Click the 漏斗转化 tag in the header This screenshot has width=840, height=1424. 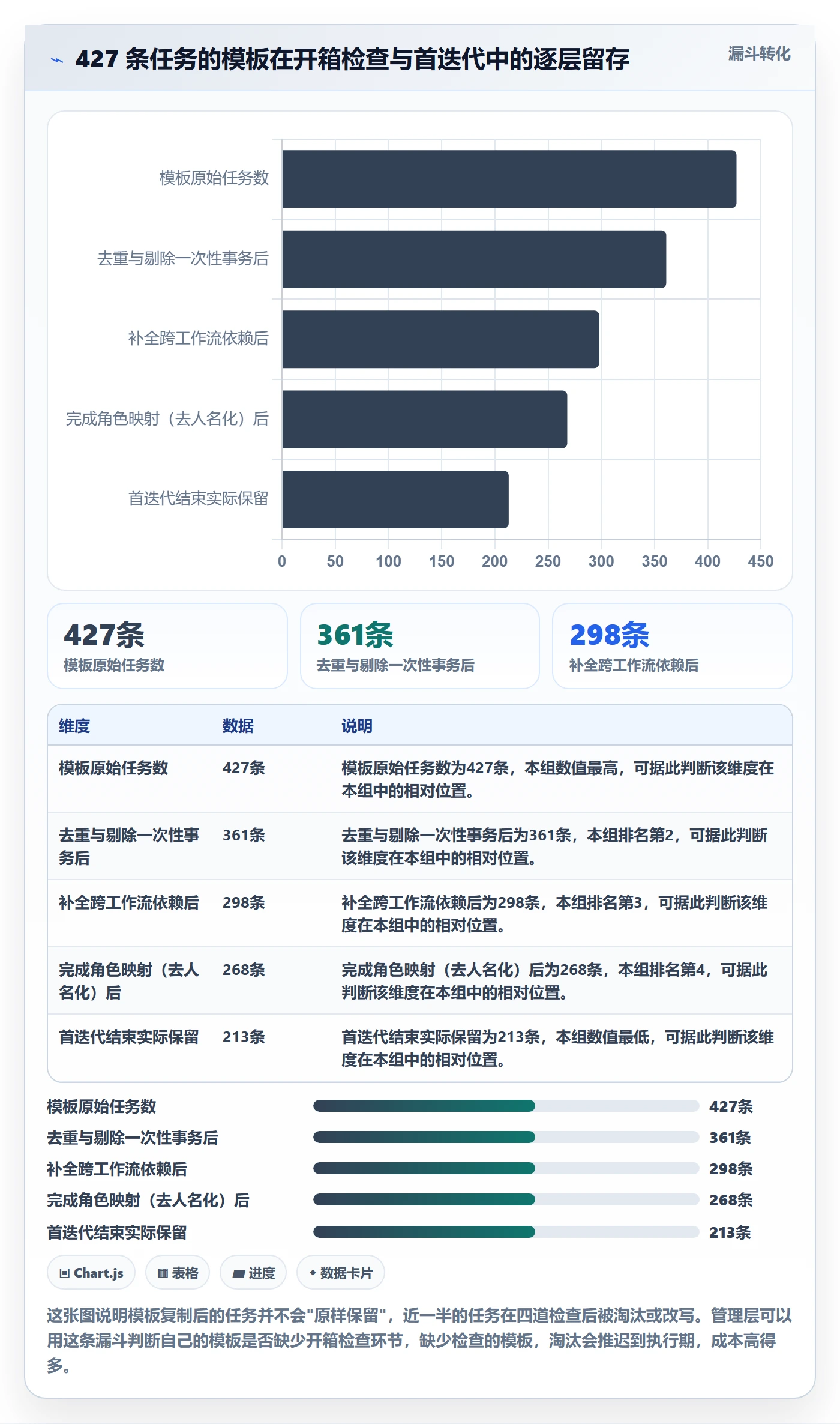click(x=759, y=54)
